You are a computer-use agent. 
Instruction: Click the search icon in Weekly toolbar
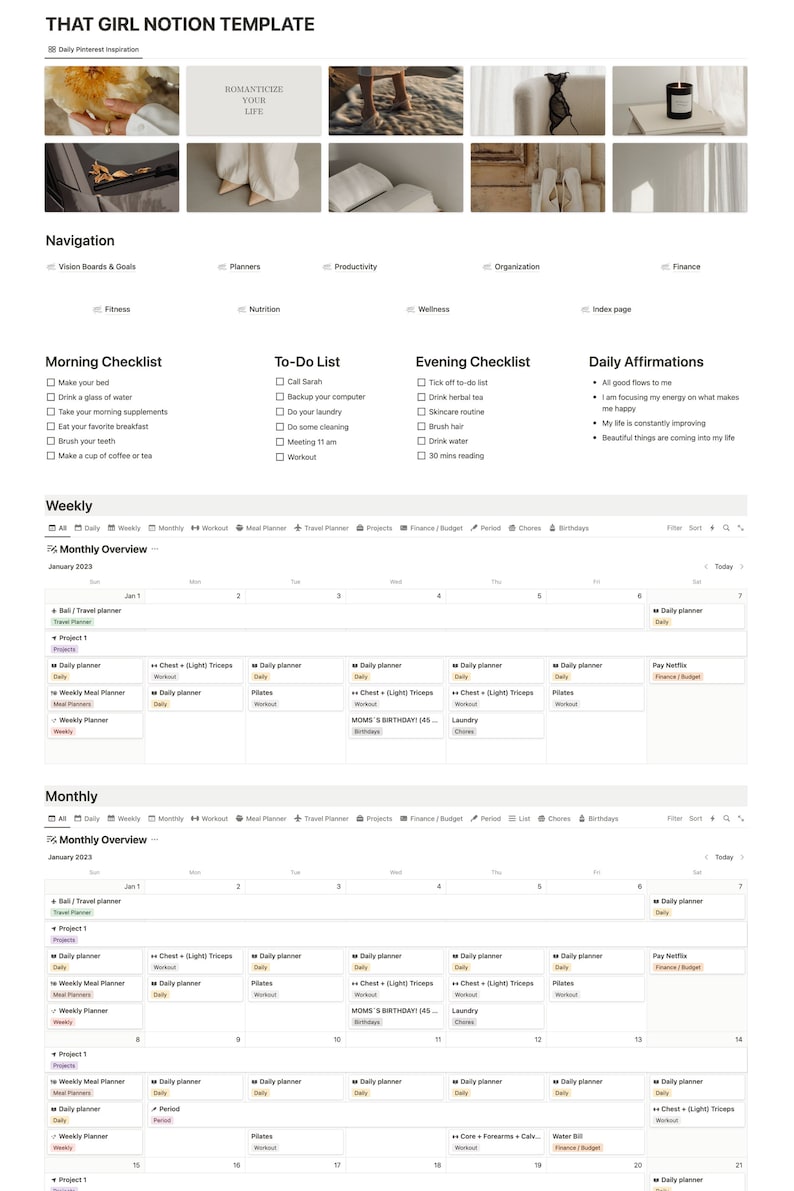(x=726, y=528)
